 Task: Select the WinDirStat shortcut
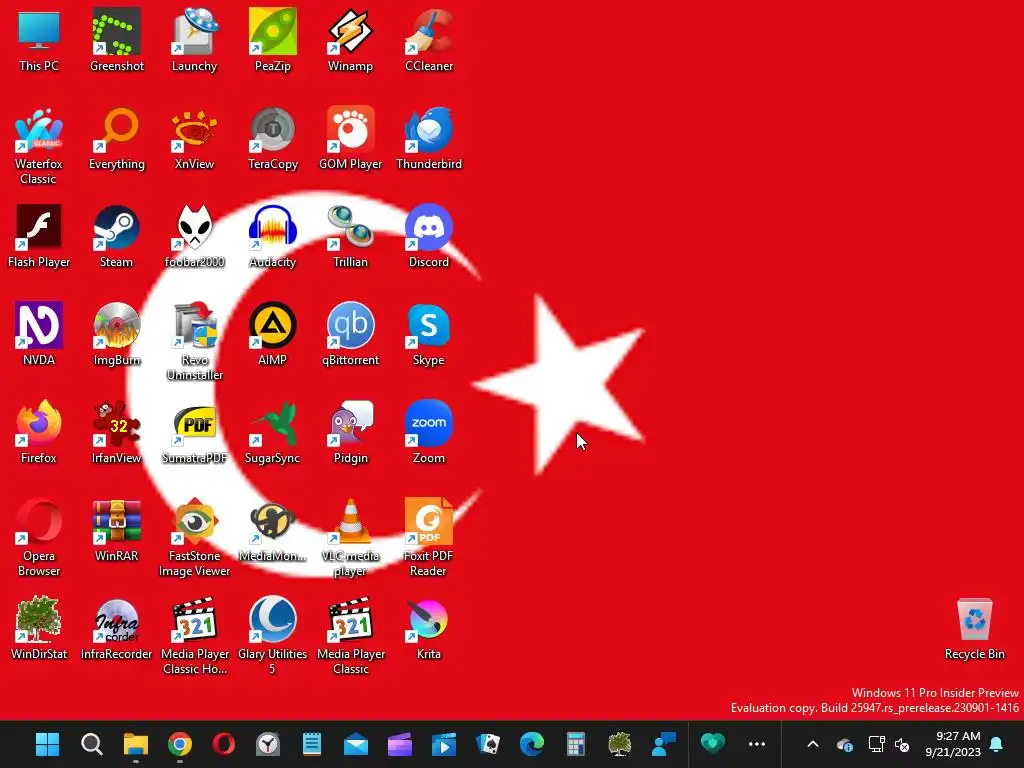click(x=39, y=628)
